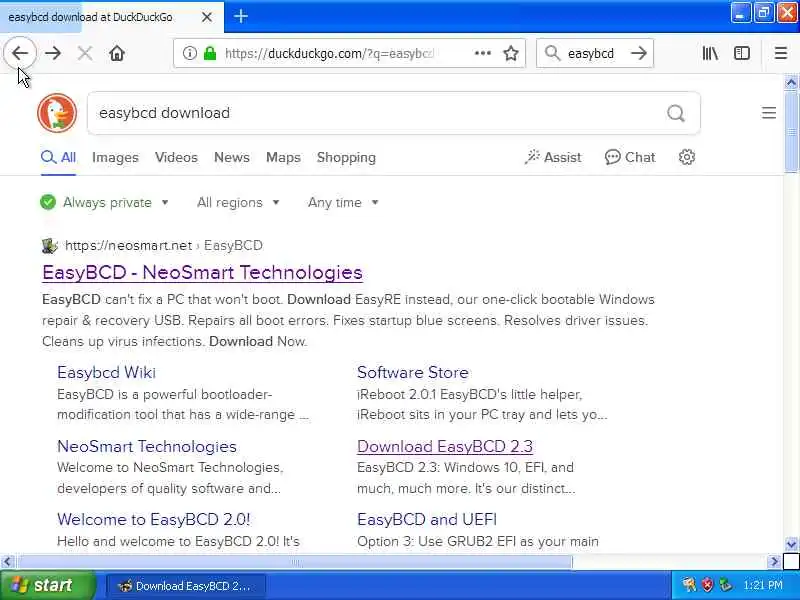This screenshot has height=600, width=800.
Task: Click the taskbar clock 1:21 PM
Action: 763,585
